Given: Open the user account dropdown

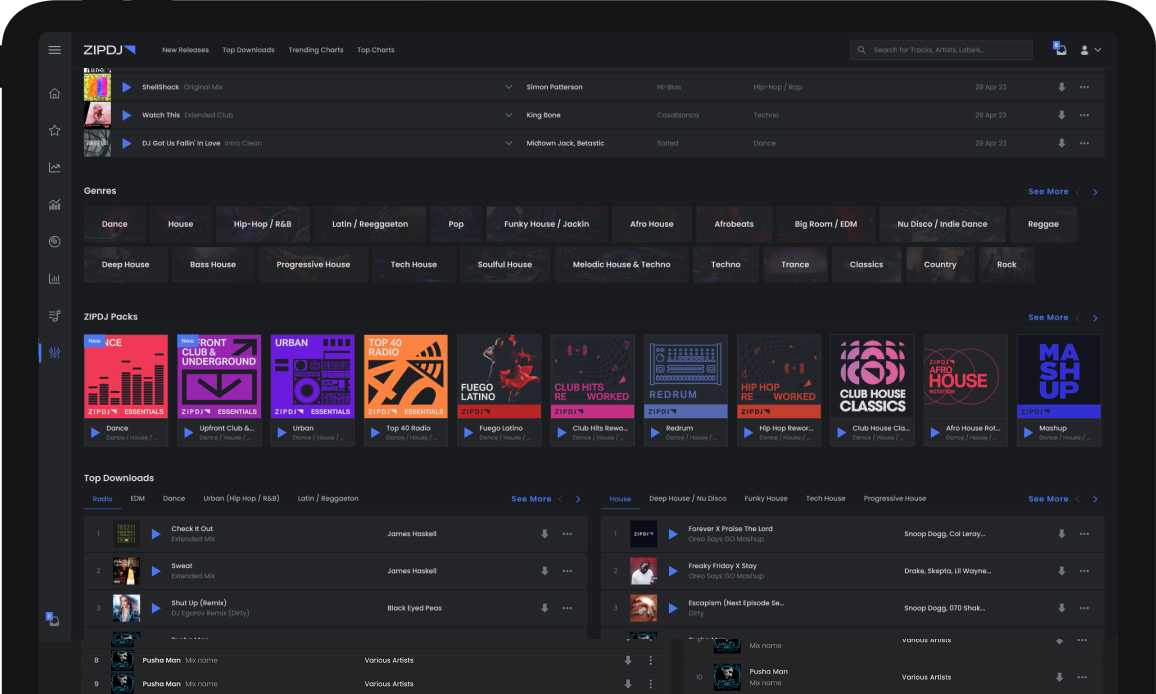Looking at the screenshot, I should pyautogui.click(x=1090, y=50).
